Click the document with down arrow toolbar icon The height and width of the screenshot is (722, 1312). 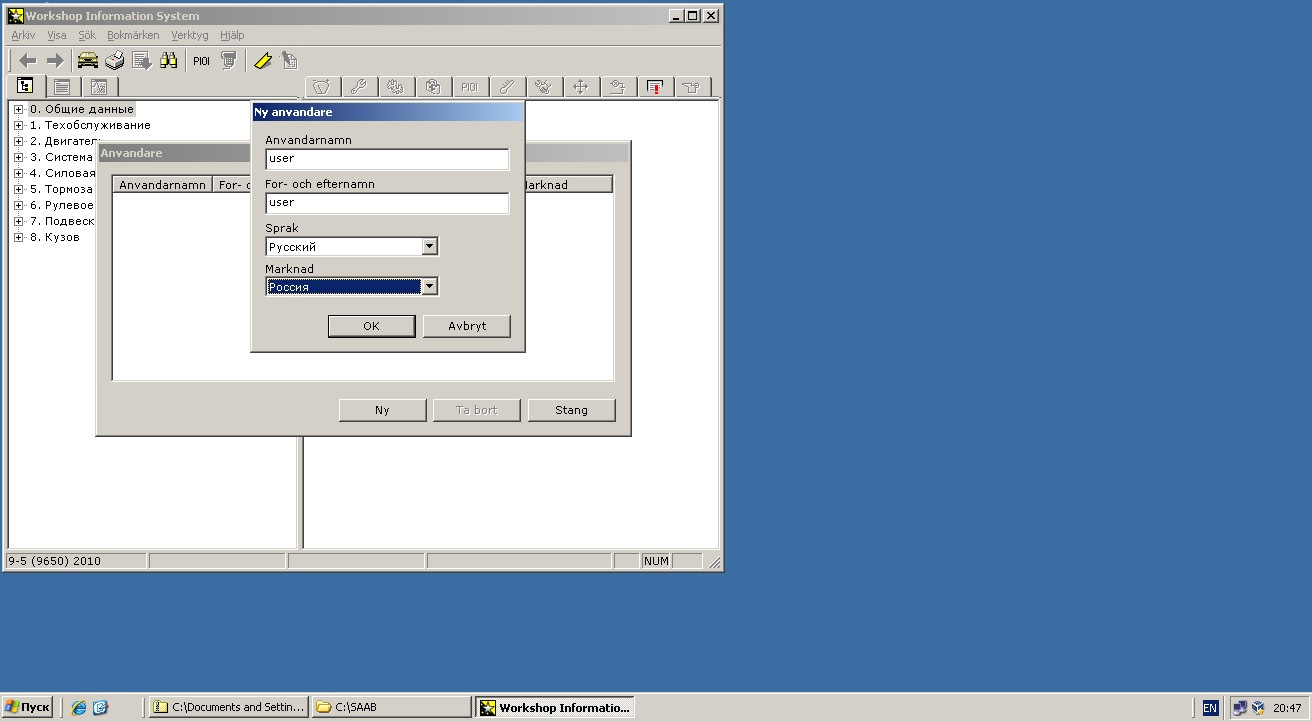[x=142, y=60]
